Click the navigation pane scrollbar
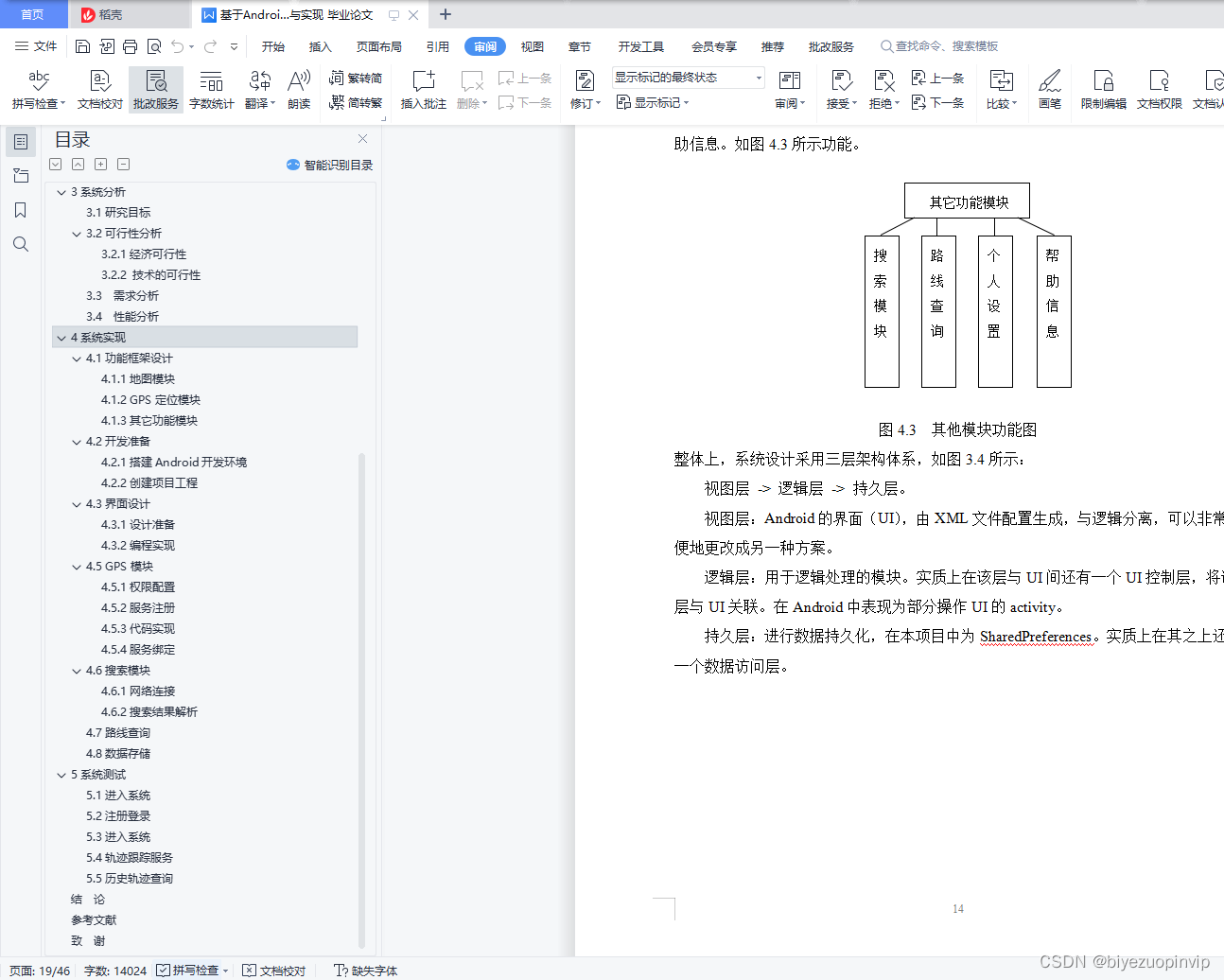Screen dimensions: 1224x980 click(x=361, y=700)
